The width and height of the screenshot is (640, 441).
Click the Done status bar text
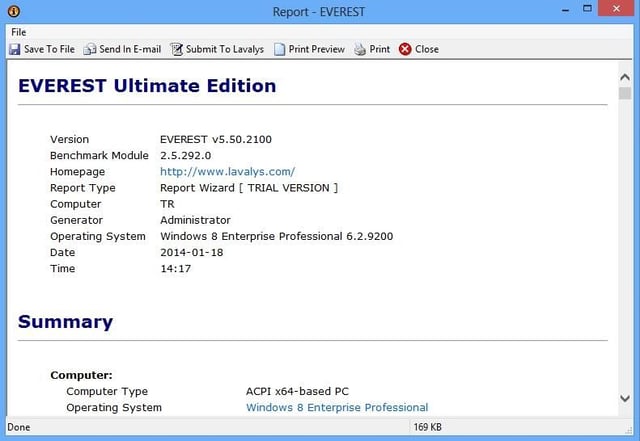tap(19, 427)
